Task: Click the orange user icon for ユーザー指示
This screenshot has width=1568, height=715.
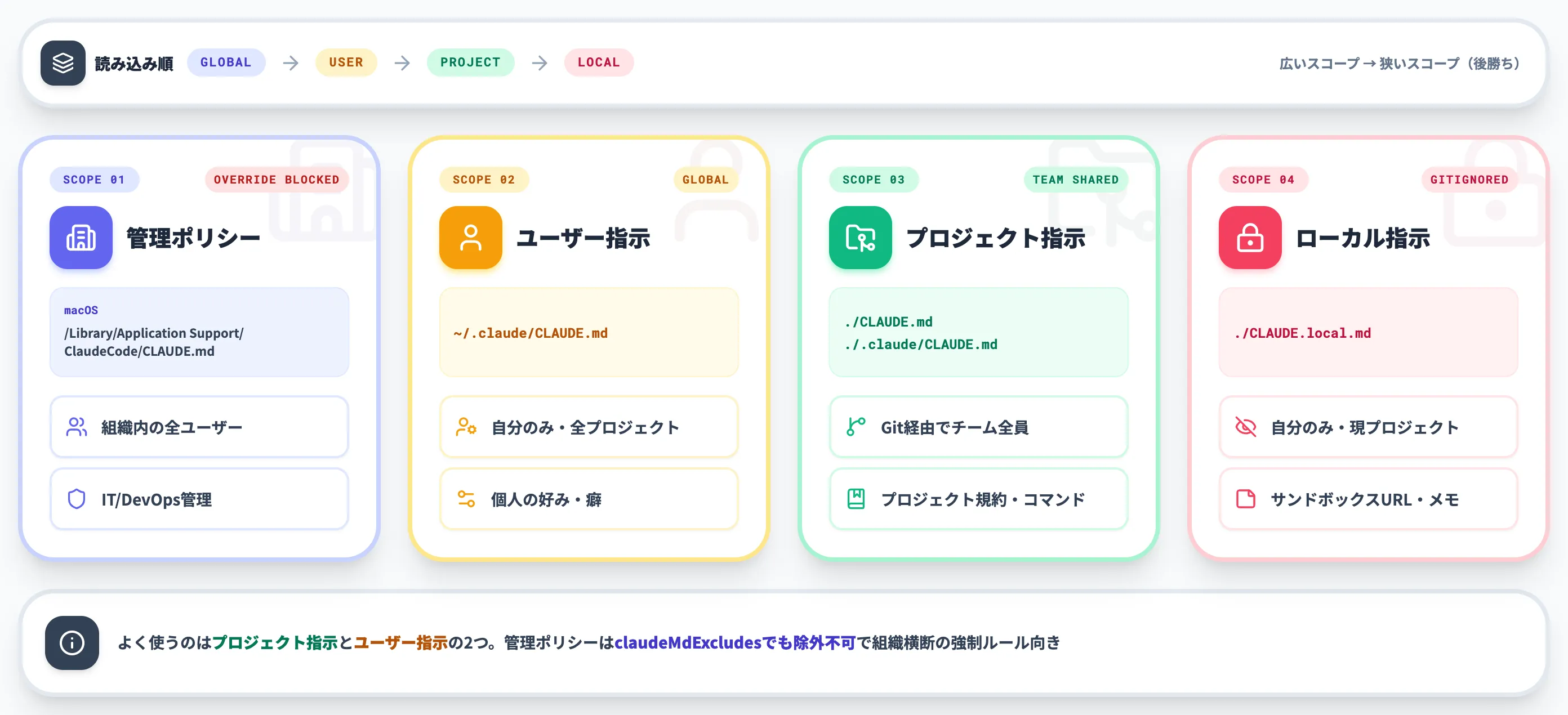Action: 470,238
